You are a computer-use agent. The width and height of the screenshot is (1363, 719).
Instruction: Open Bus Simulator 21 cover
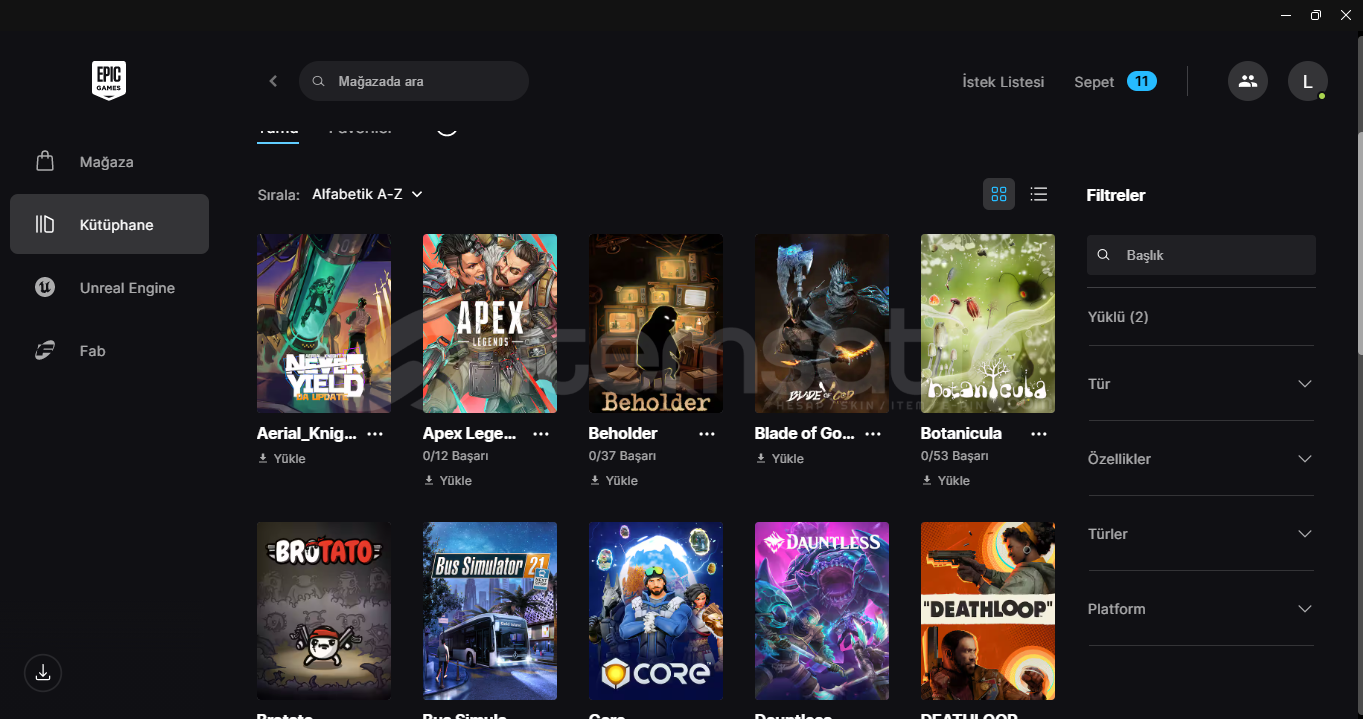(490, 611)
